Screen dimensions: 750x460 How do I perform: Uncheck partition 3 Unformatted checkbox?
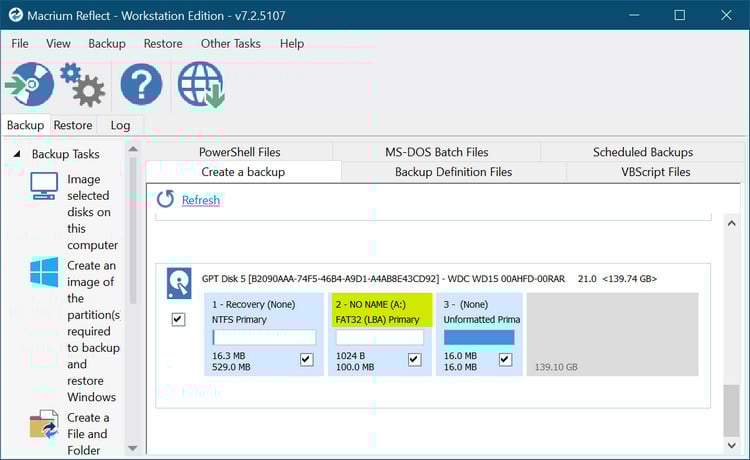click(505, 359)
